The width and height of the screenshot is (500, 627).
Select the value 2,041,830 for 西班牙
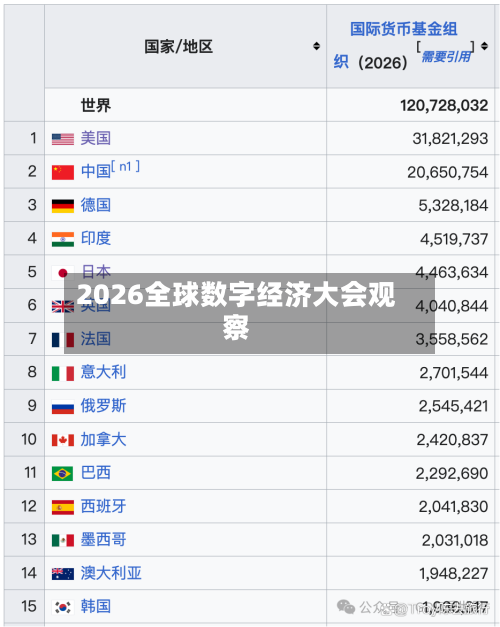coord(453,507)
